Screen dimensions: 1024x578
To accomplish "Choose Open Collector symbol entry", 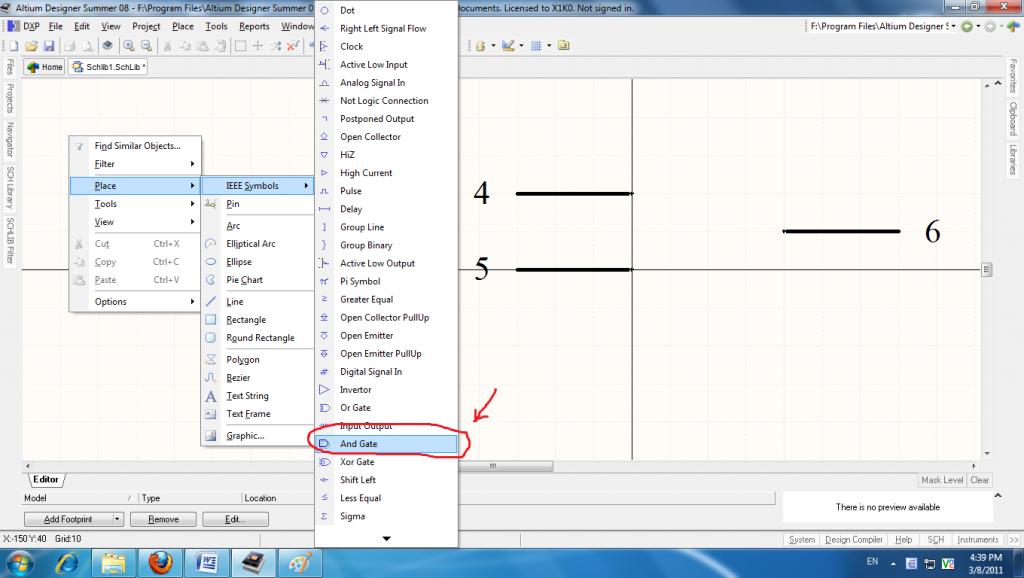I will click(x=385, y=136).
